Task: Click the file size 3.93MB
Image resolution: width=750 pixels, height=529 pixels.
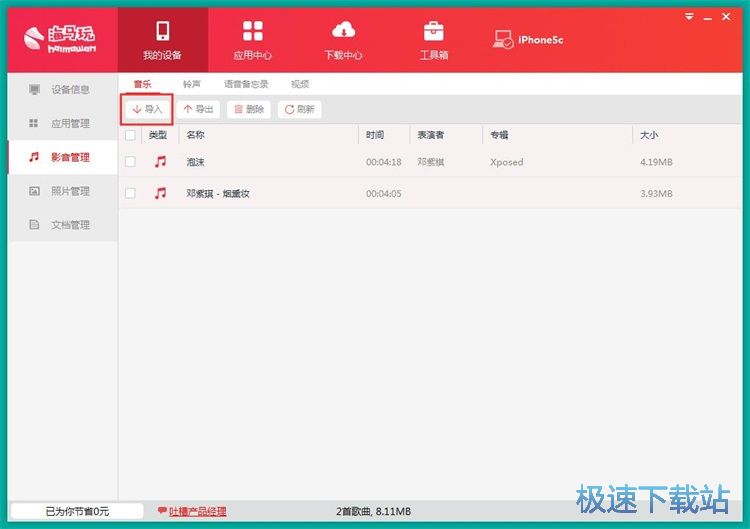Action: [x=656, y=194]
